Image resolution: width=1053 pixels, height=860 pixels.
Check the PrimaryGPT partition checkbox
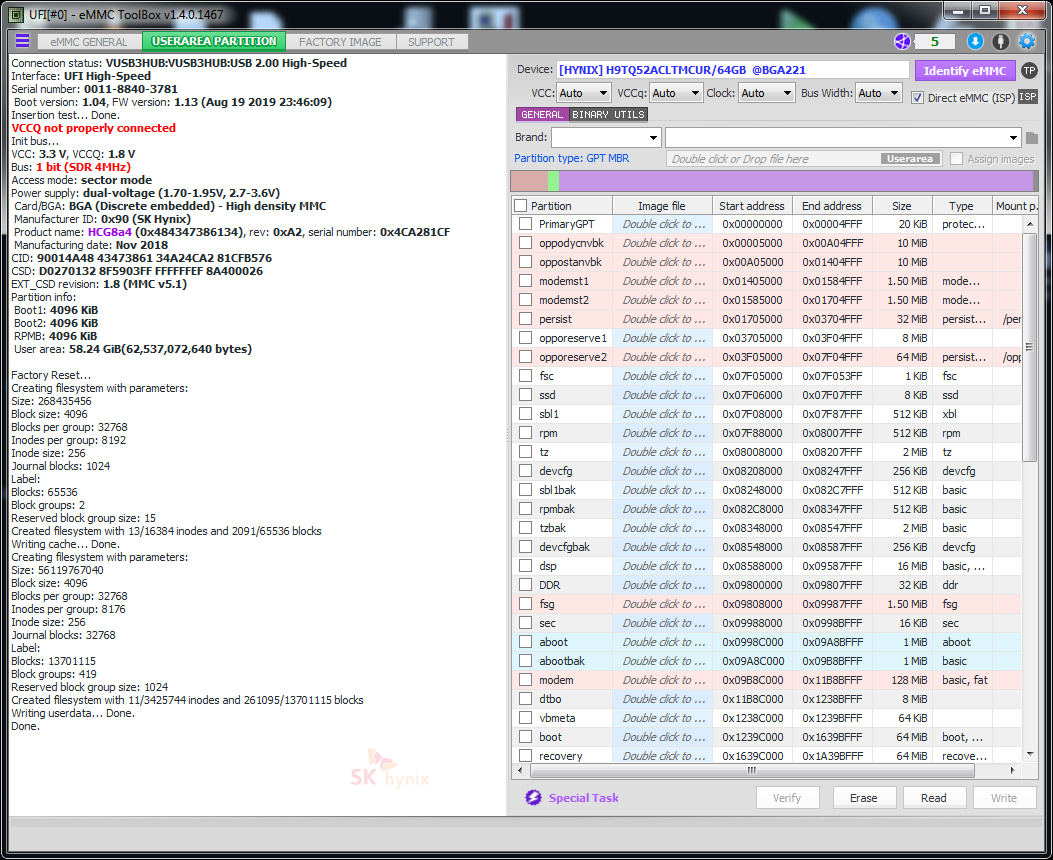[526, 224]
